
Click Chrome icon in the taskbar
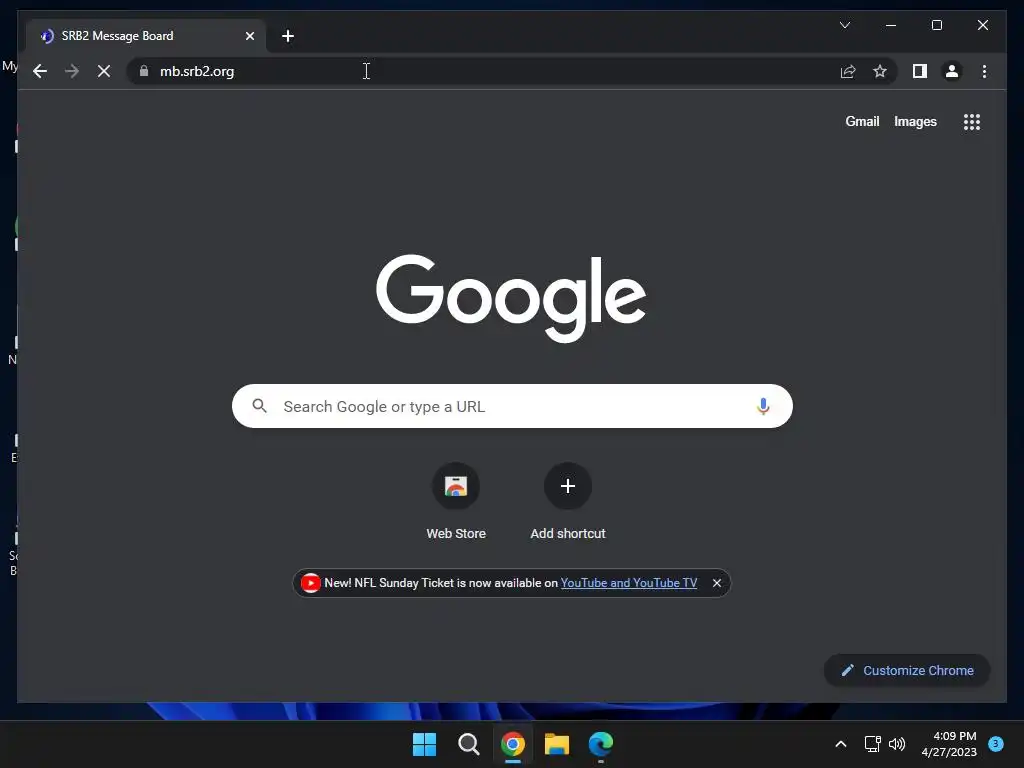click(x=513, y=744)
